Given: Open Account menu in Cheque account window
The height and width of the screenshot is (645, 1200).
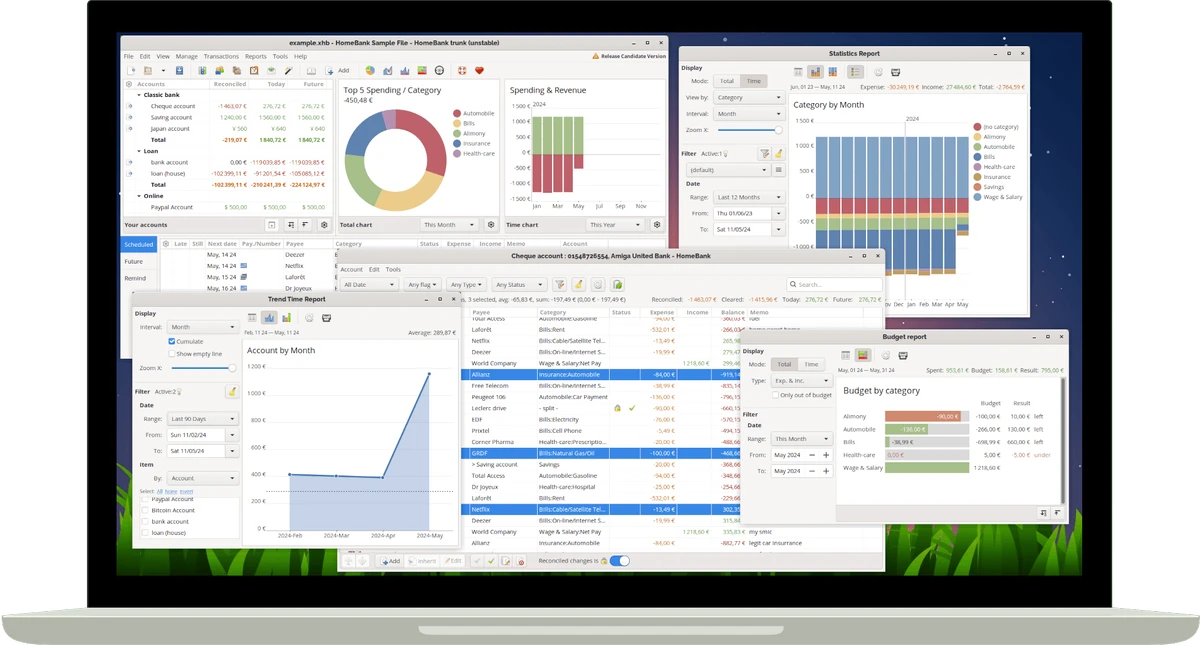Looking at the screenshot, I should (352, 269).
